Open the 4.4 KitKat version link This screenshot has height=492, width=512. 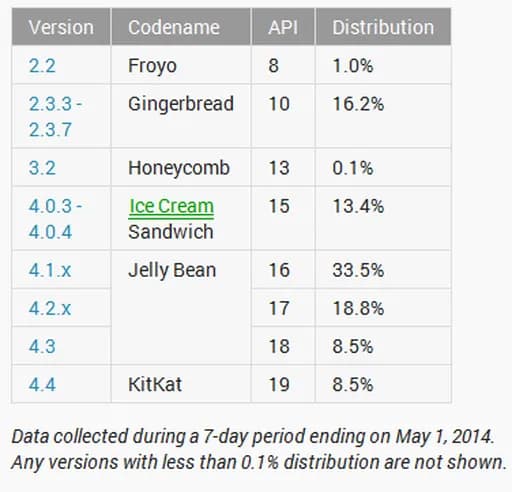42,384
